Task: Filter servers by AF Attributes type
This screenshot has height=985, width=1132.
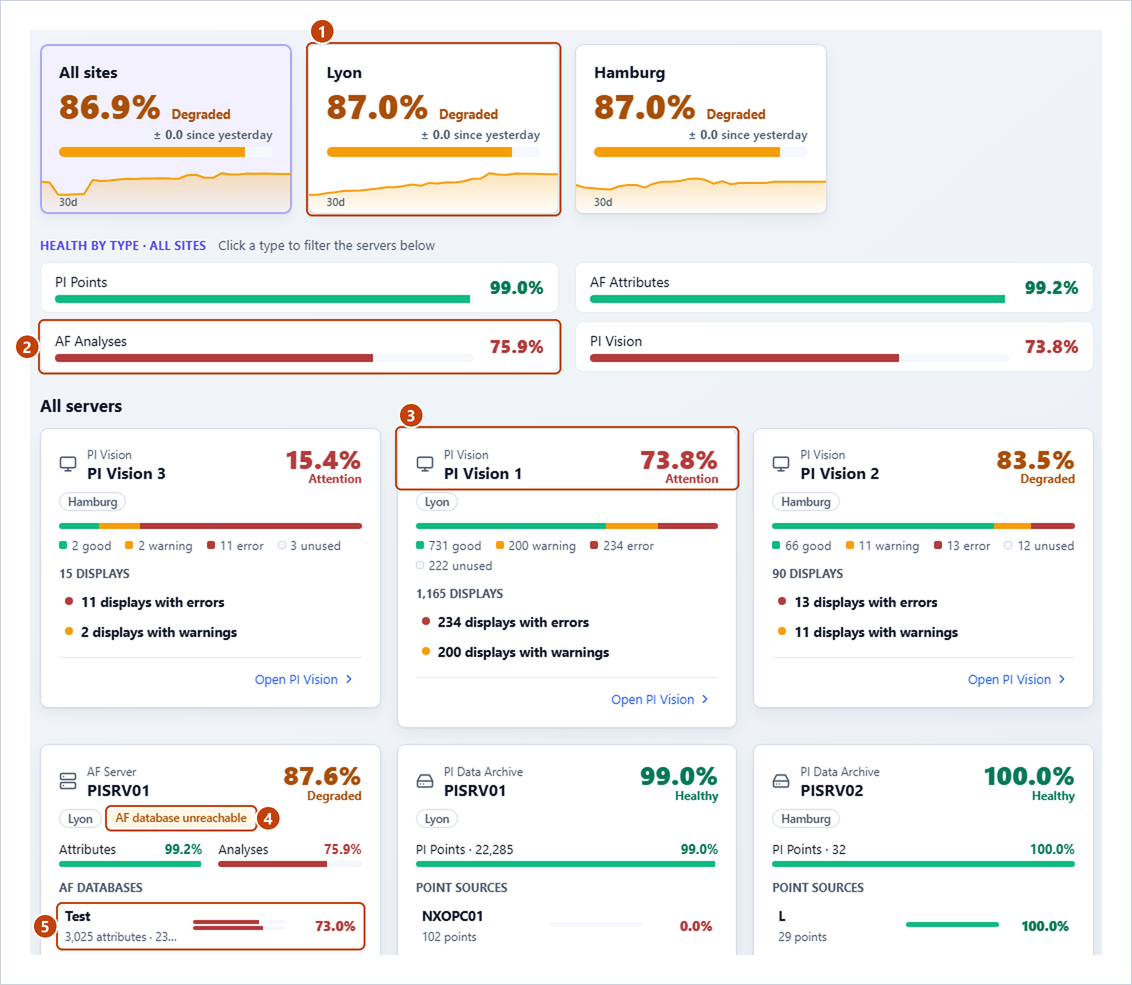Action: click(x=834, y=287)
